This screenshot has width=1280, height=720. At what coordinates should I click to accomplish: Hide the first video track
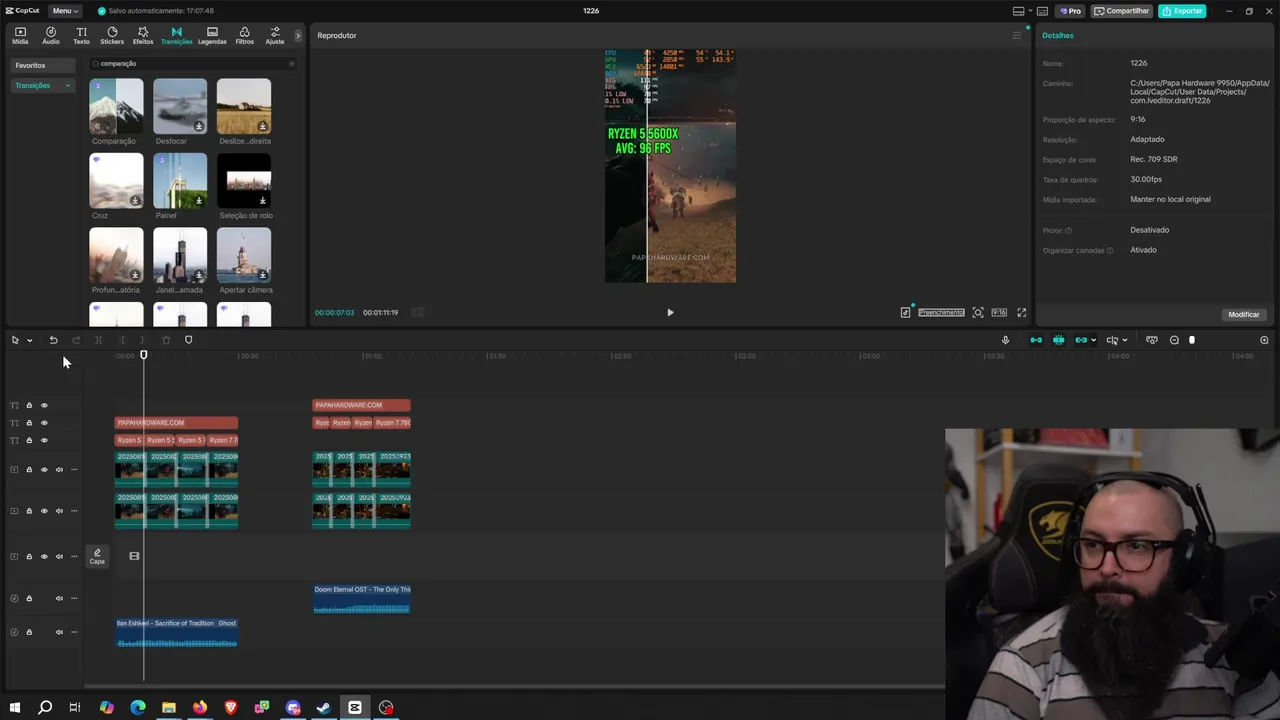click(44, 469)
